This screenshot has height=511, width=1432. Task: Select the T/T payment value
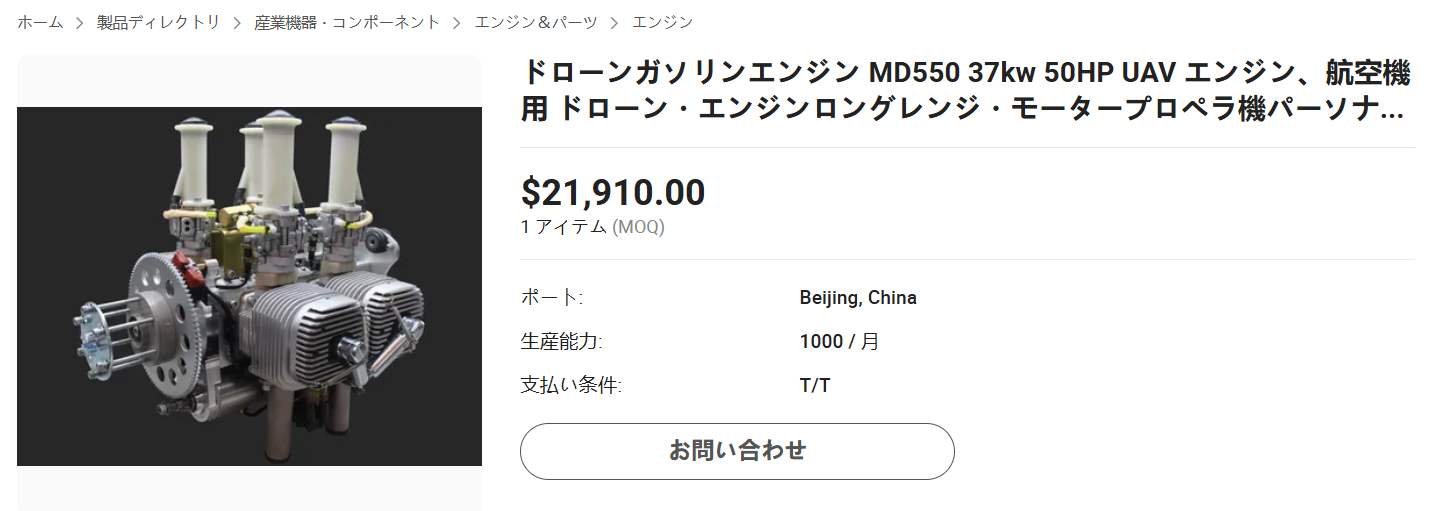point(815,385)
